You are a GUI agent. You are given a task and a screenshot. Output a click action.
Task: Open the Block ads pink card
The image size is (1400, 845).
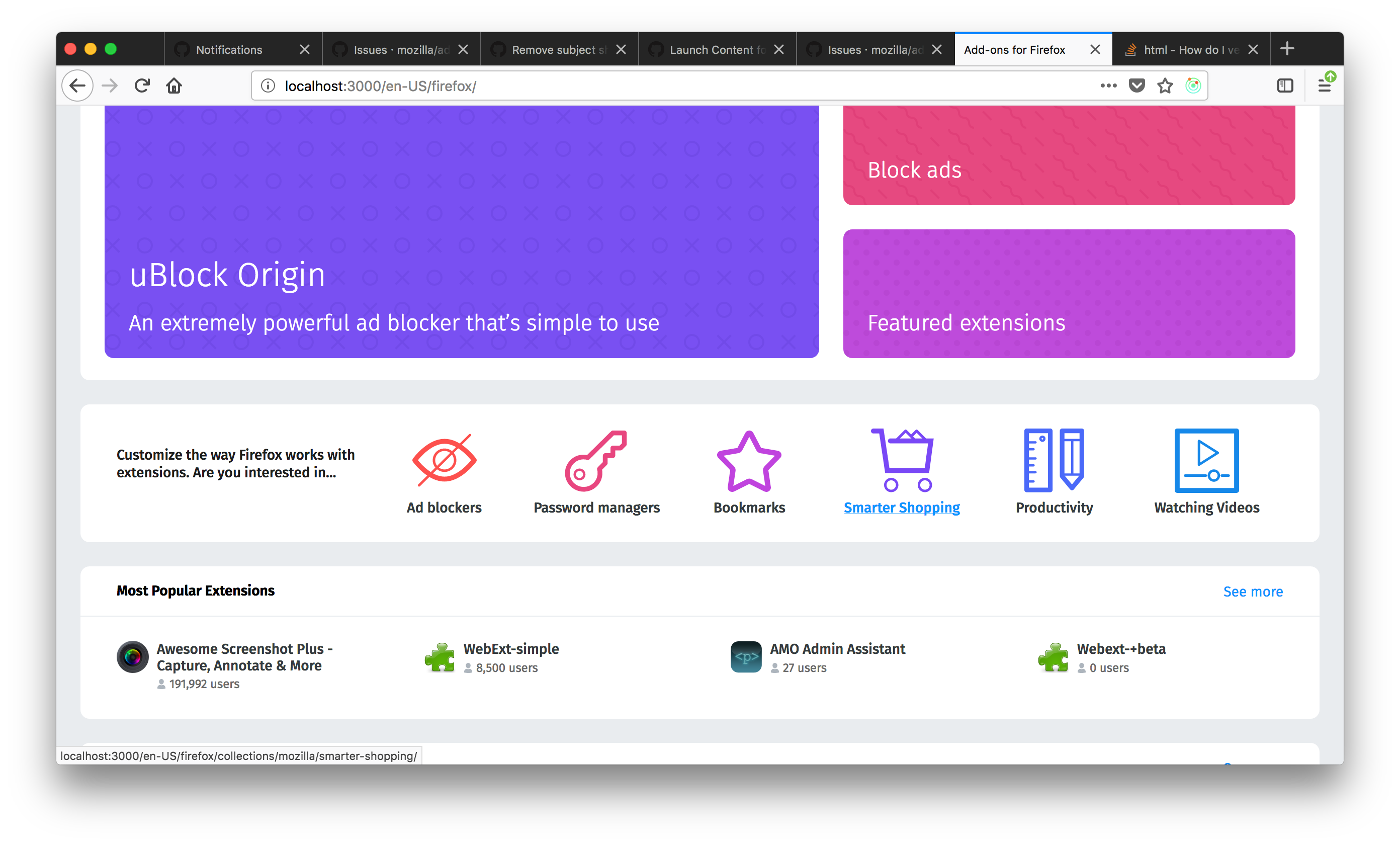pyautogui.click(x=1069, y=155)
